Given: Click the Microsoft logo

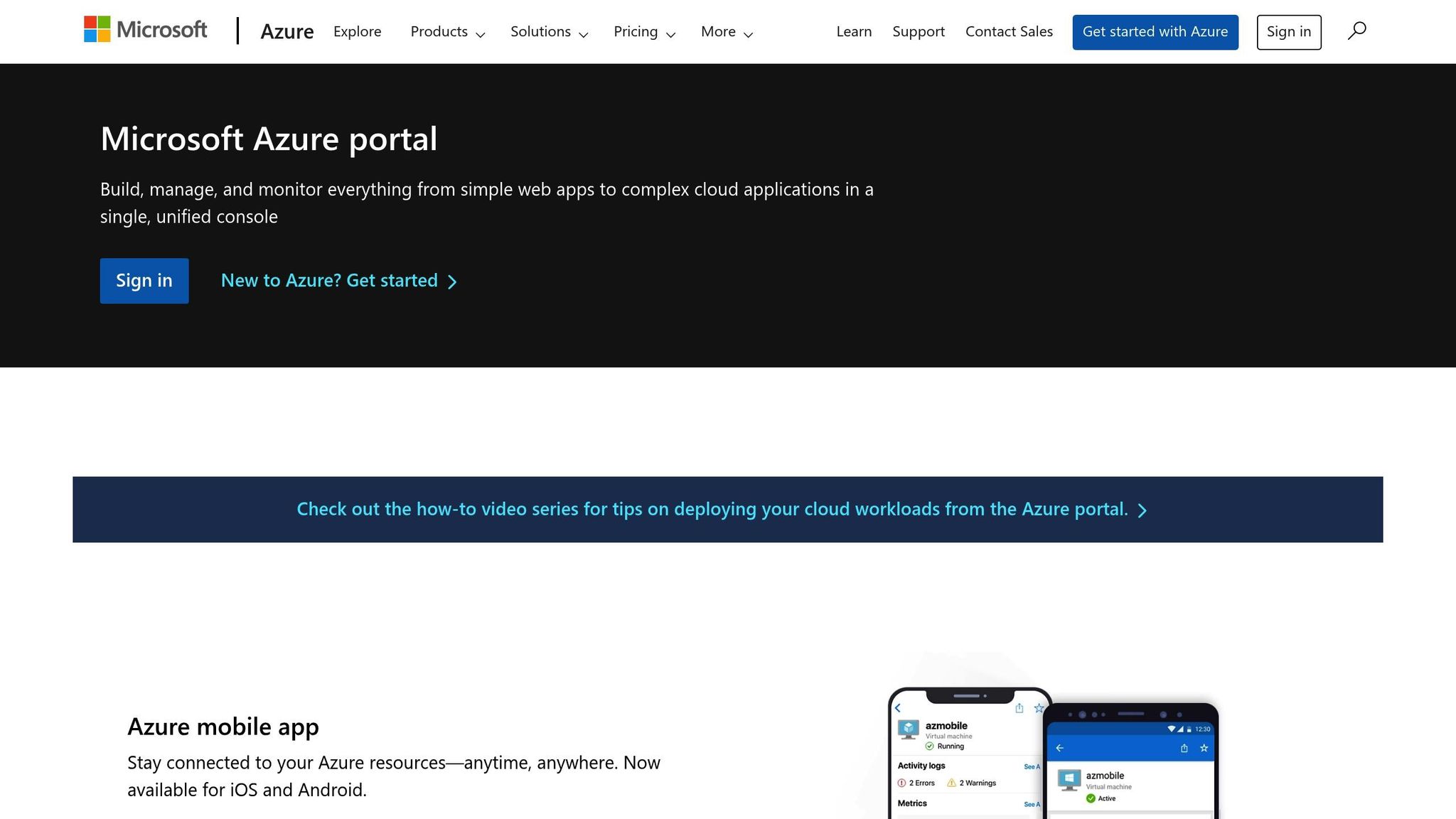Looking at the screenshot, I should click(x=146, y=30).
